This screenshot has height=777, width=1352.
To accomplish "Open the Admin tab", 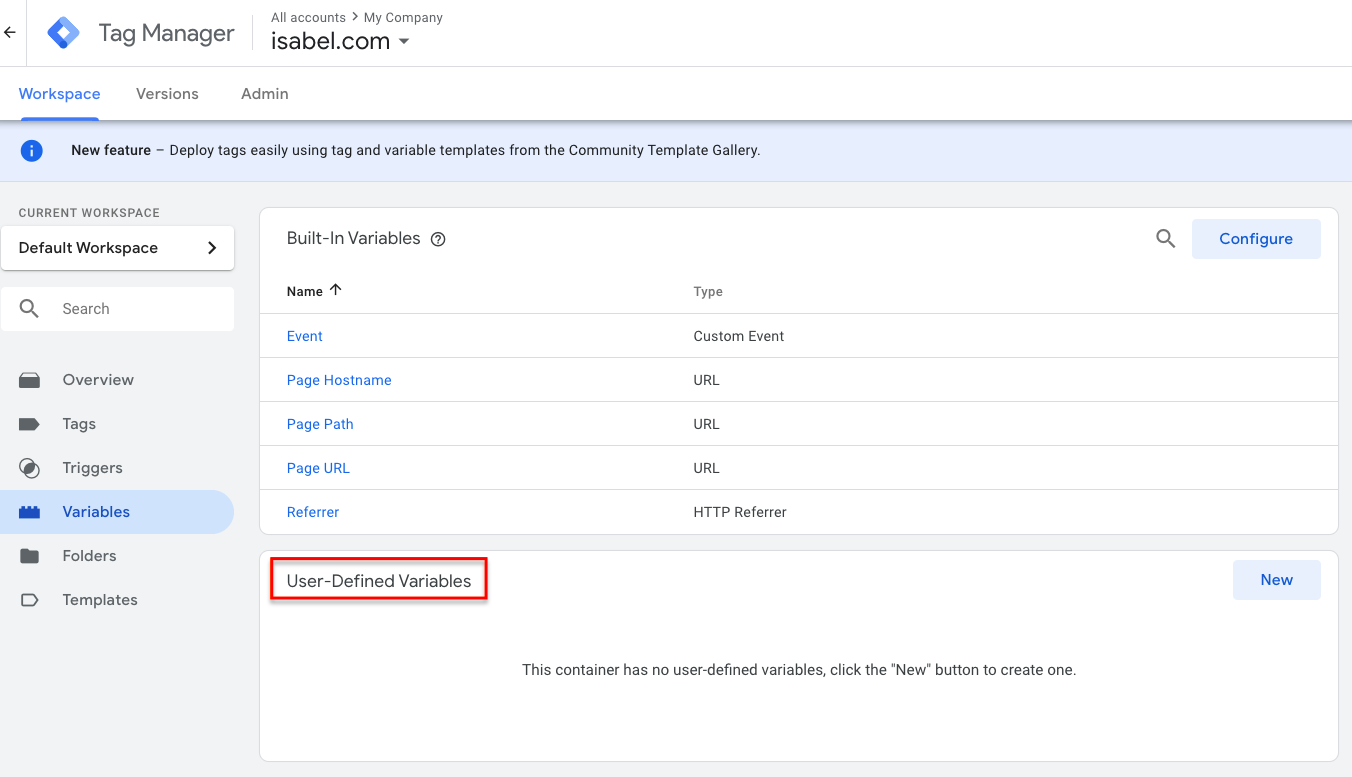I will (x=265, y=94).
